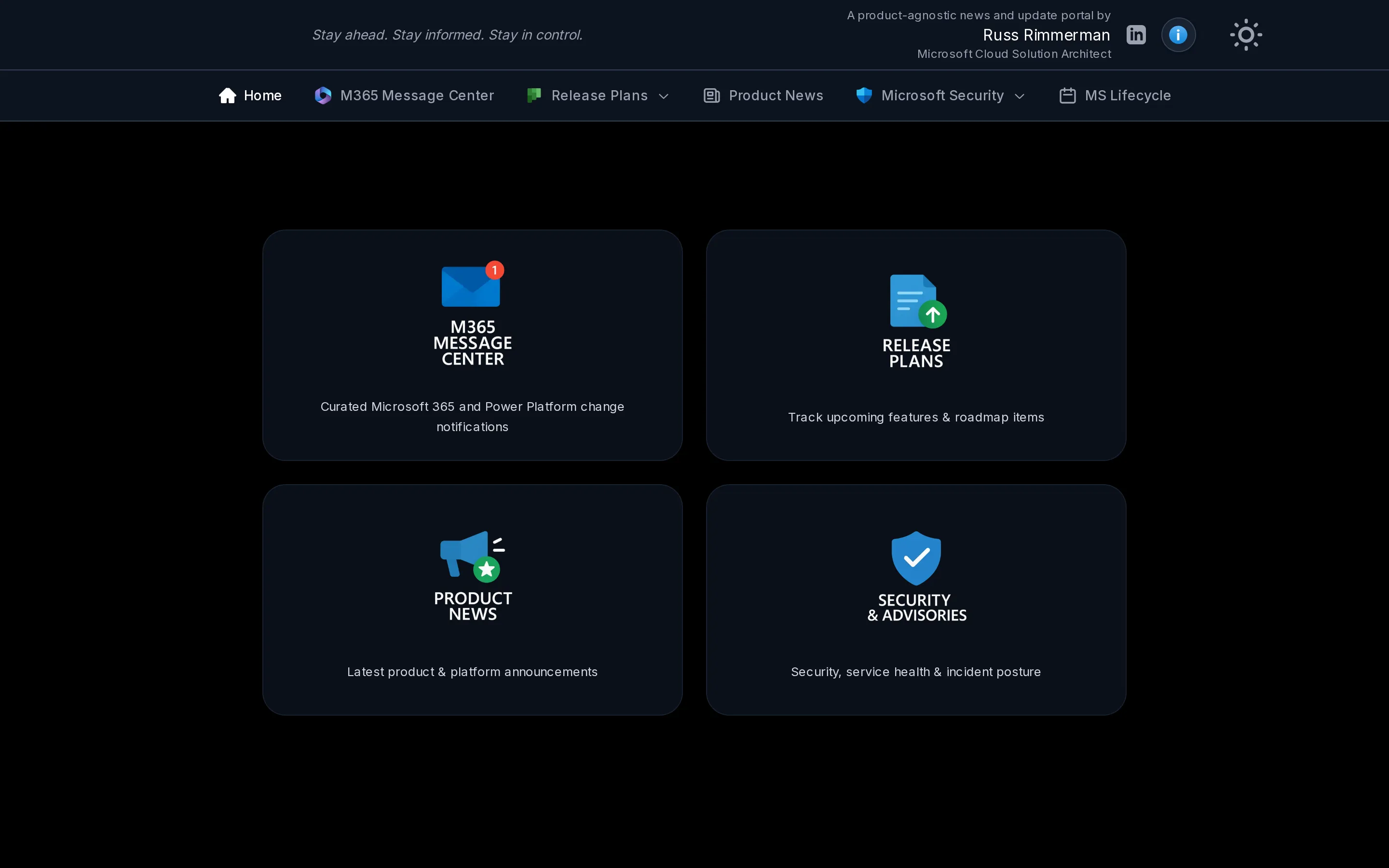Click the Russ Rimmerman name text
Viewport: 1389px width, 868px height.
click(x=1047, y=35)
